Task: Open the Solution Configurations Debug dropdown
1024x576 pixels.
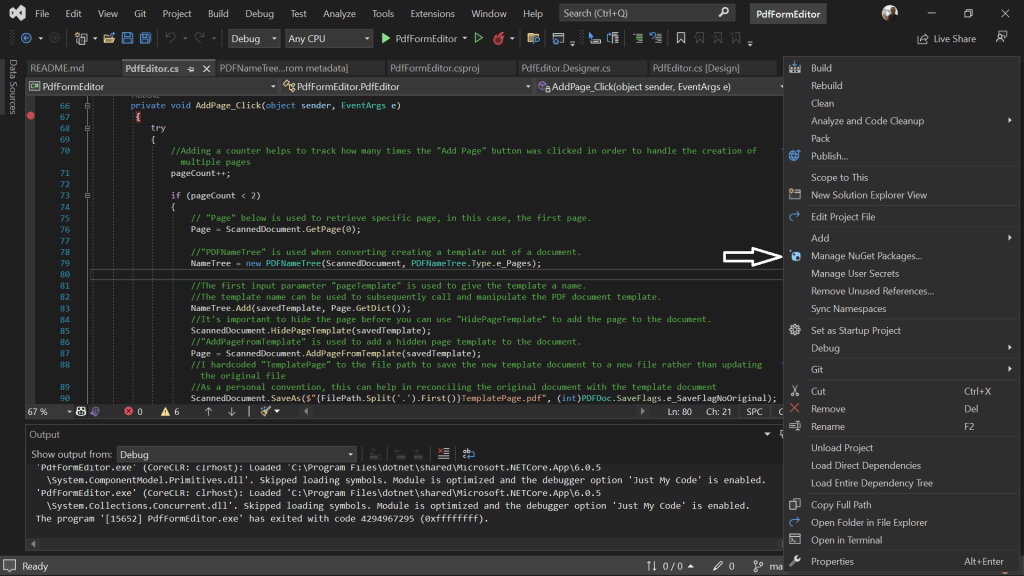Action: coord(253,39)
